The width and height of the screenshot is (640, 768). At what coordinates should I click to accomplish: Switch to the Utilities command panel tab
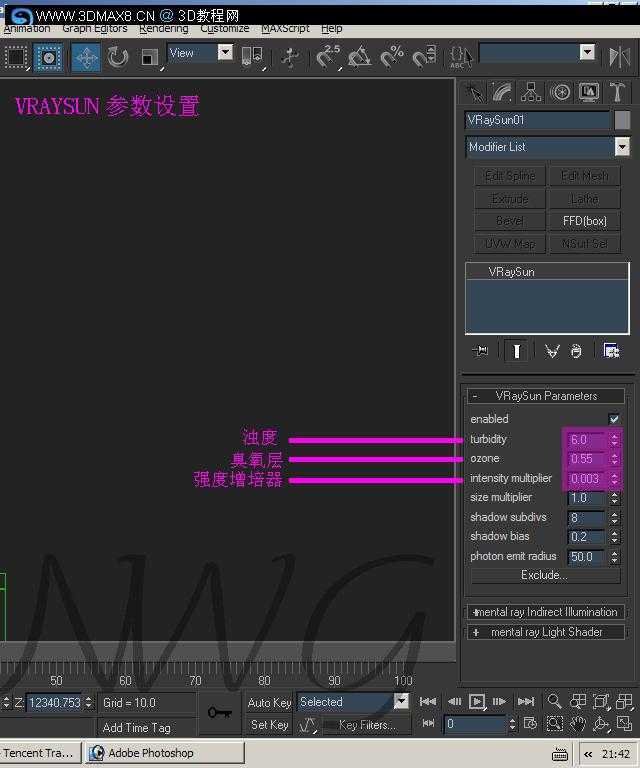(x=617, y=92)
